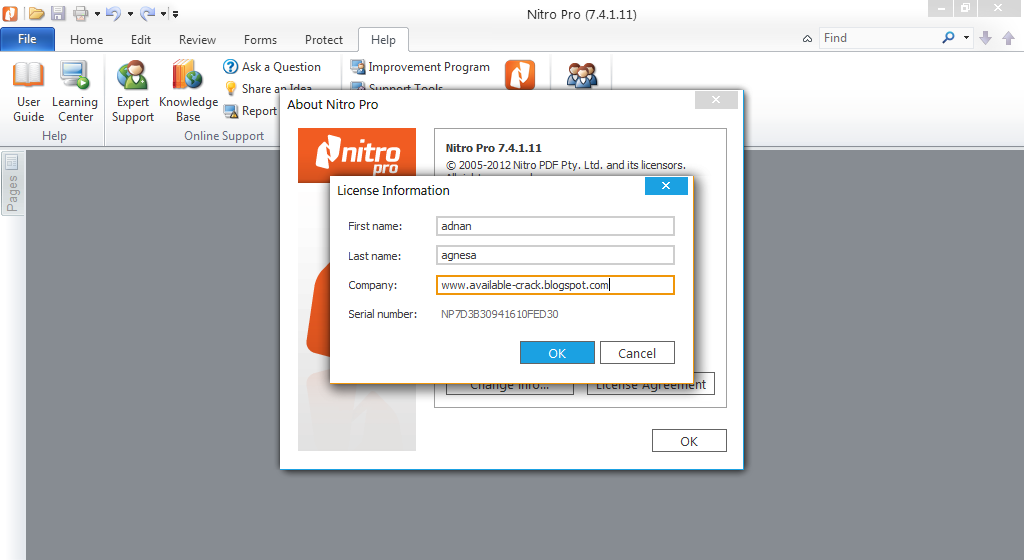Close the About Nitro Pro dialog
Image resolution: width=1024 pixels, height=560 pixels.
pyautogui.click(x=716, y=100)
